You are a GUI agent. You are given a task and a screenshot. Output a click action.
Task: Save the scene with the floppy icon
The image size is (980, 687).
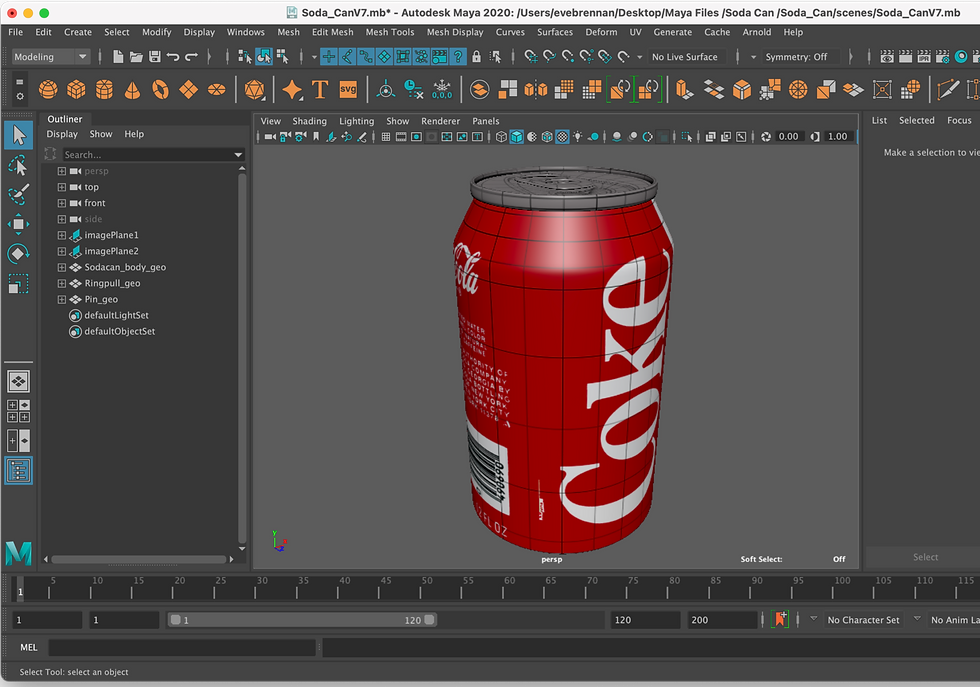pyautogui.click(x=155, y=57)
